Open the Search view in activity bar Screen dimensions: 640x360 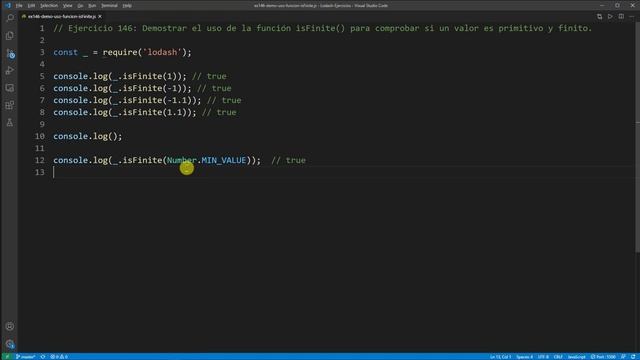pos(10,18)
